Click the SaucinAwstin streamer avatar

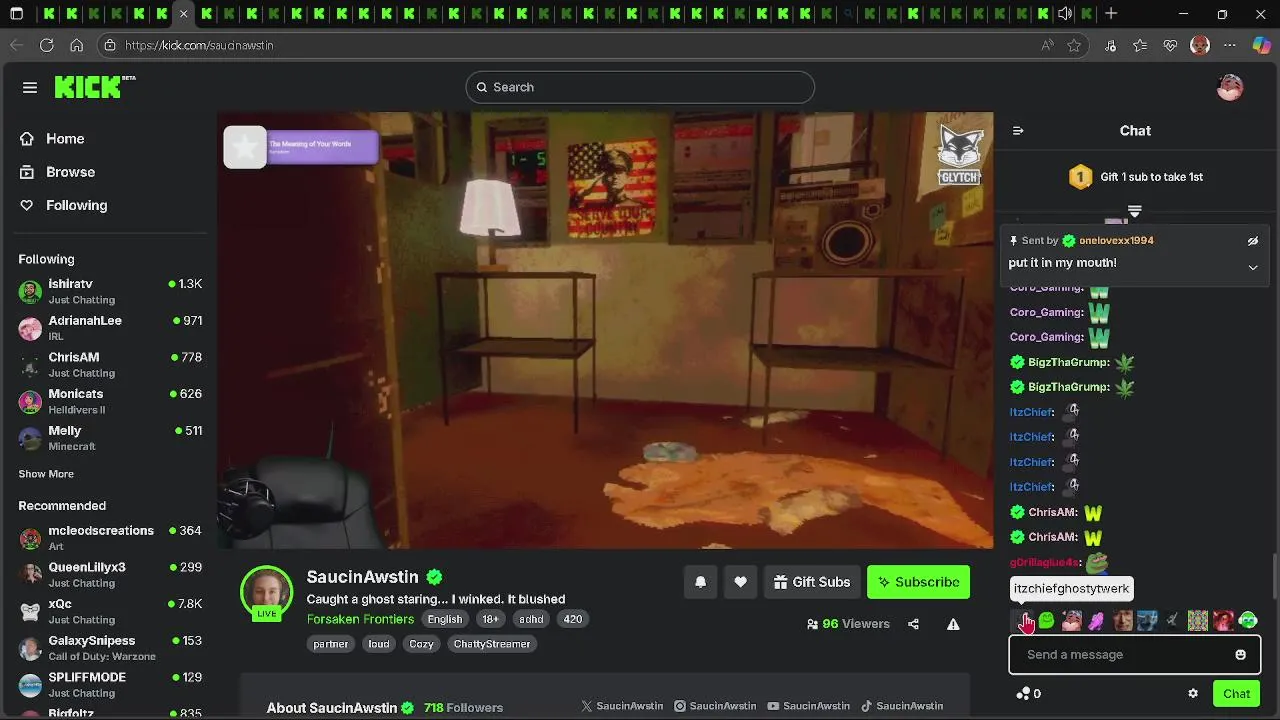[x=266, y=591]
